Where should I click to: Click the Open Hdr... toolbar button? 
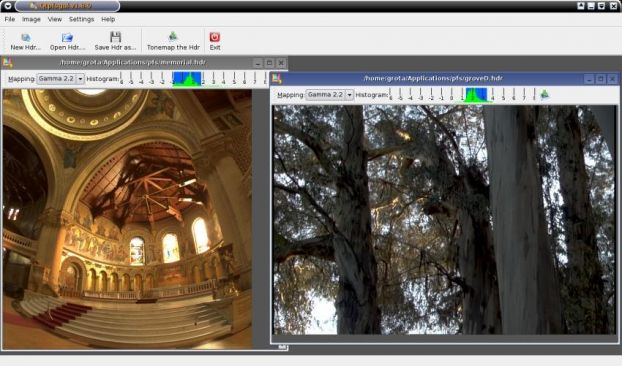click(67, 42)
